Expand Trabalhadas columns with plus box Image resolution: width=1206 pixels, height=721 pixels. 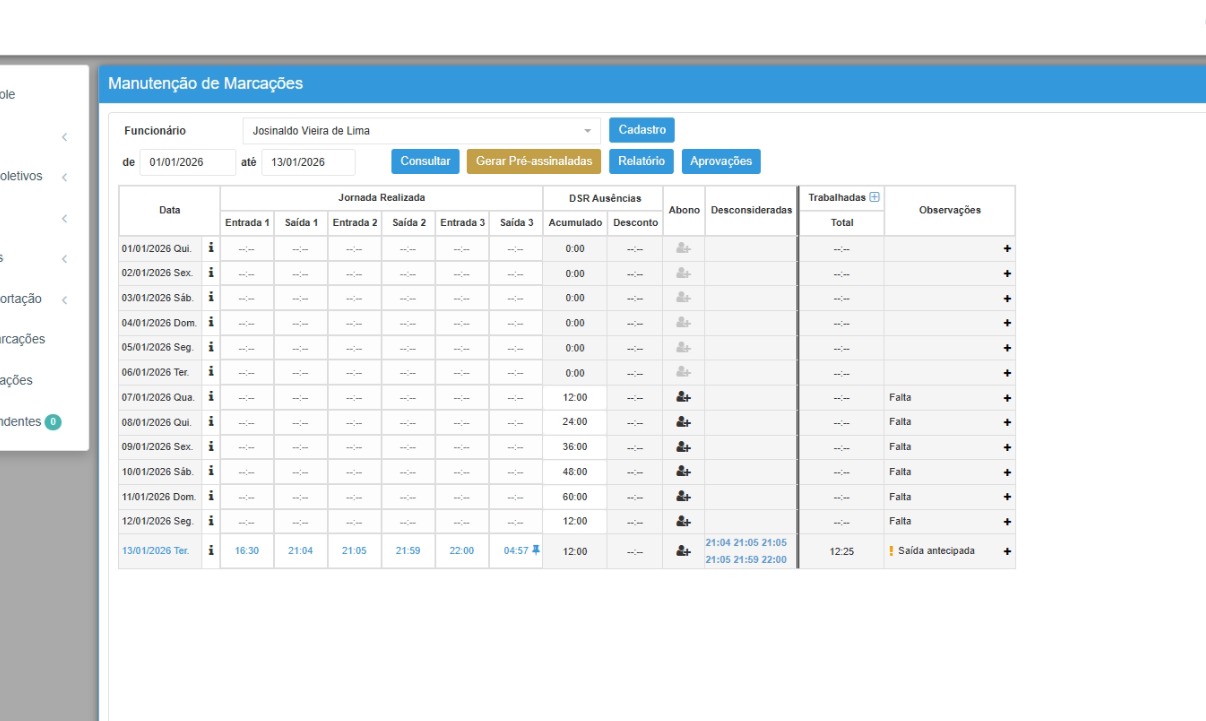point(874,197)
